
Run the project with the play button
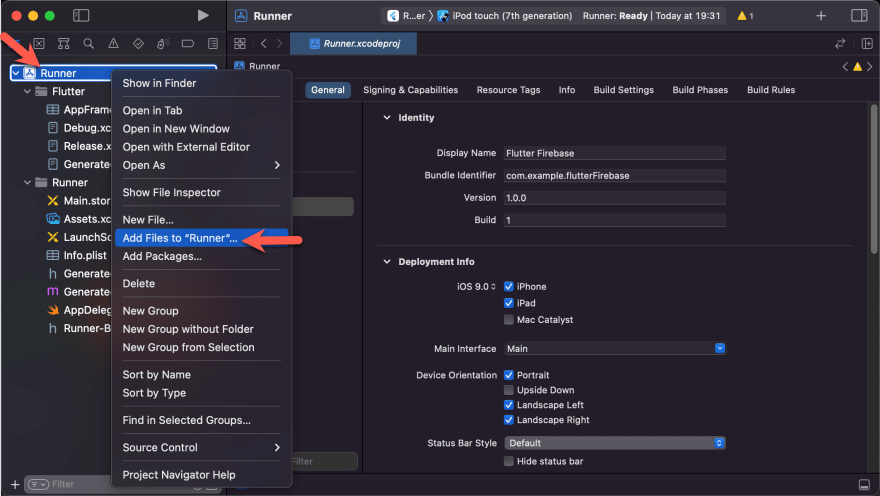203,15
